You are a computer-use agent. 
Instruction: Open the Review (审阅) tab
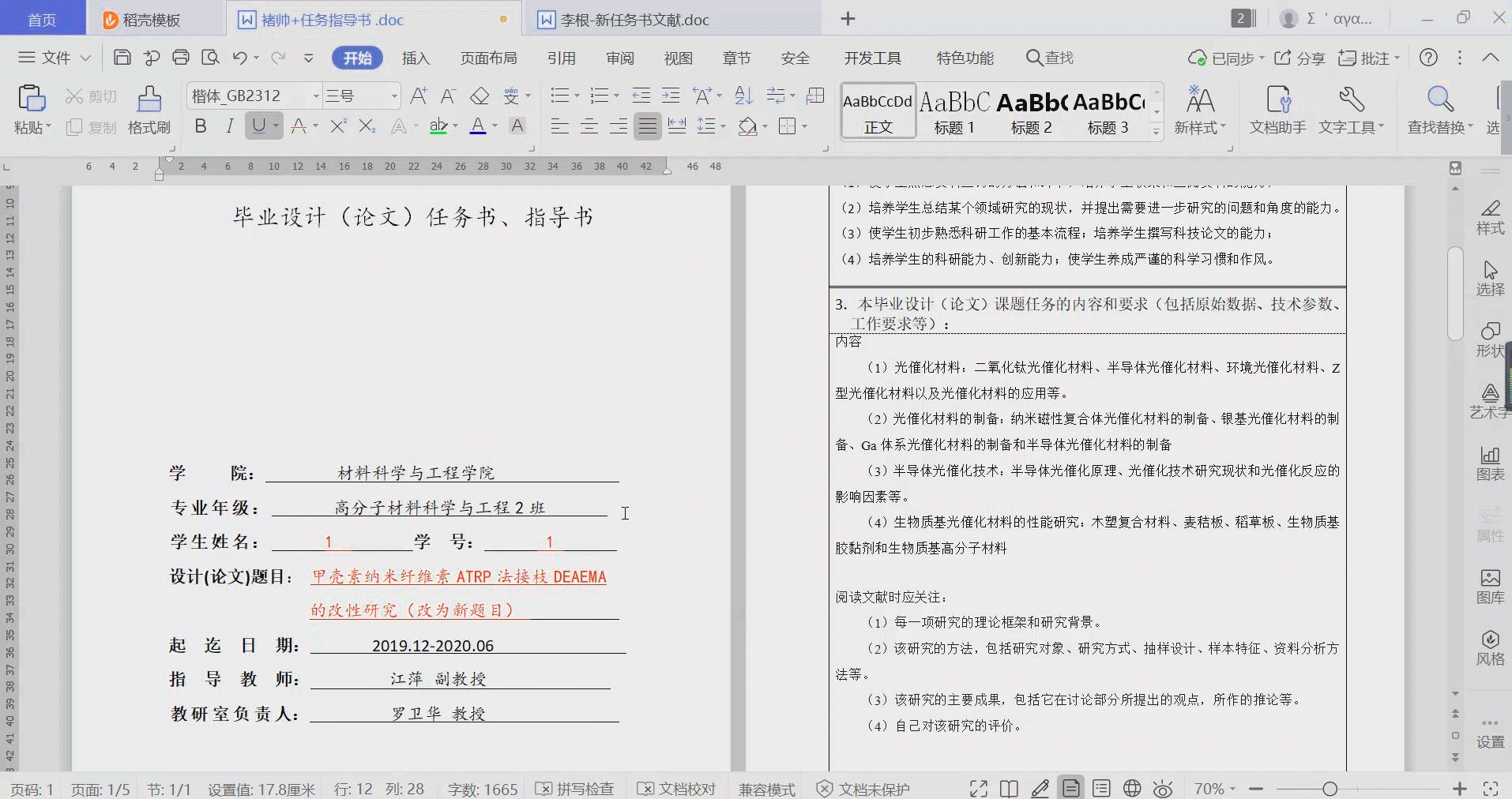[620, 58]
